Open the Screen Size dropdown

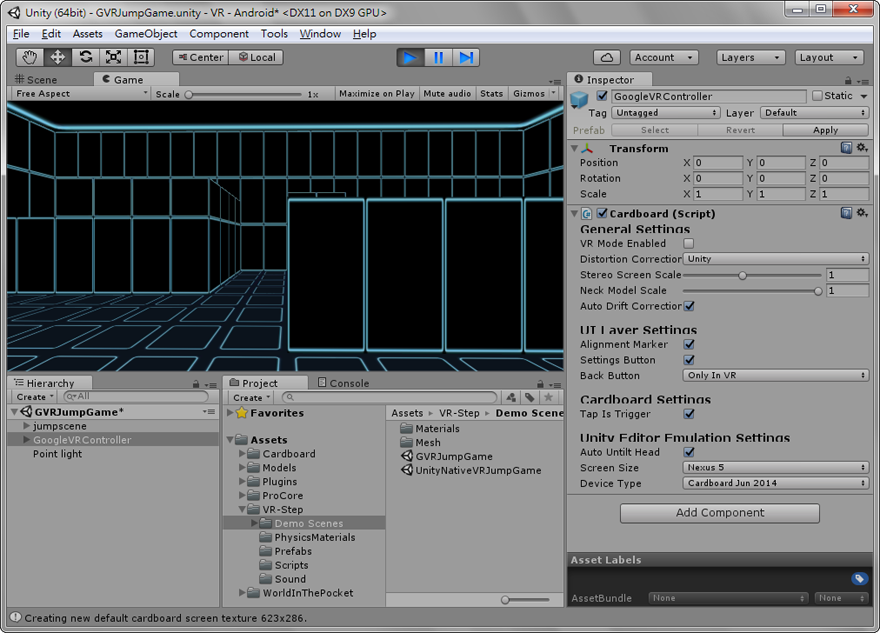776,467
